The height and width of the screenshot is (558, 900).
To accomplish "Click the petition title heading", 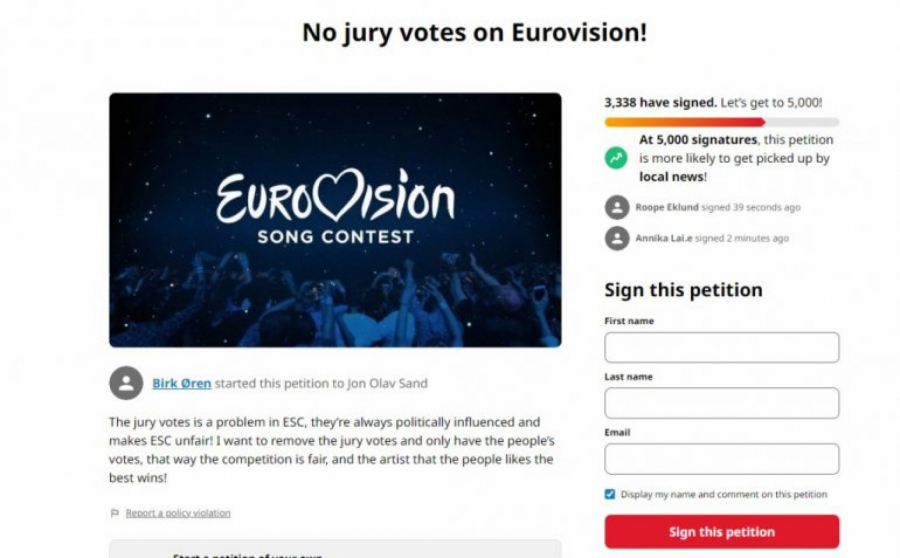I will click(474, 33).
